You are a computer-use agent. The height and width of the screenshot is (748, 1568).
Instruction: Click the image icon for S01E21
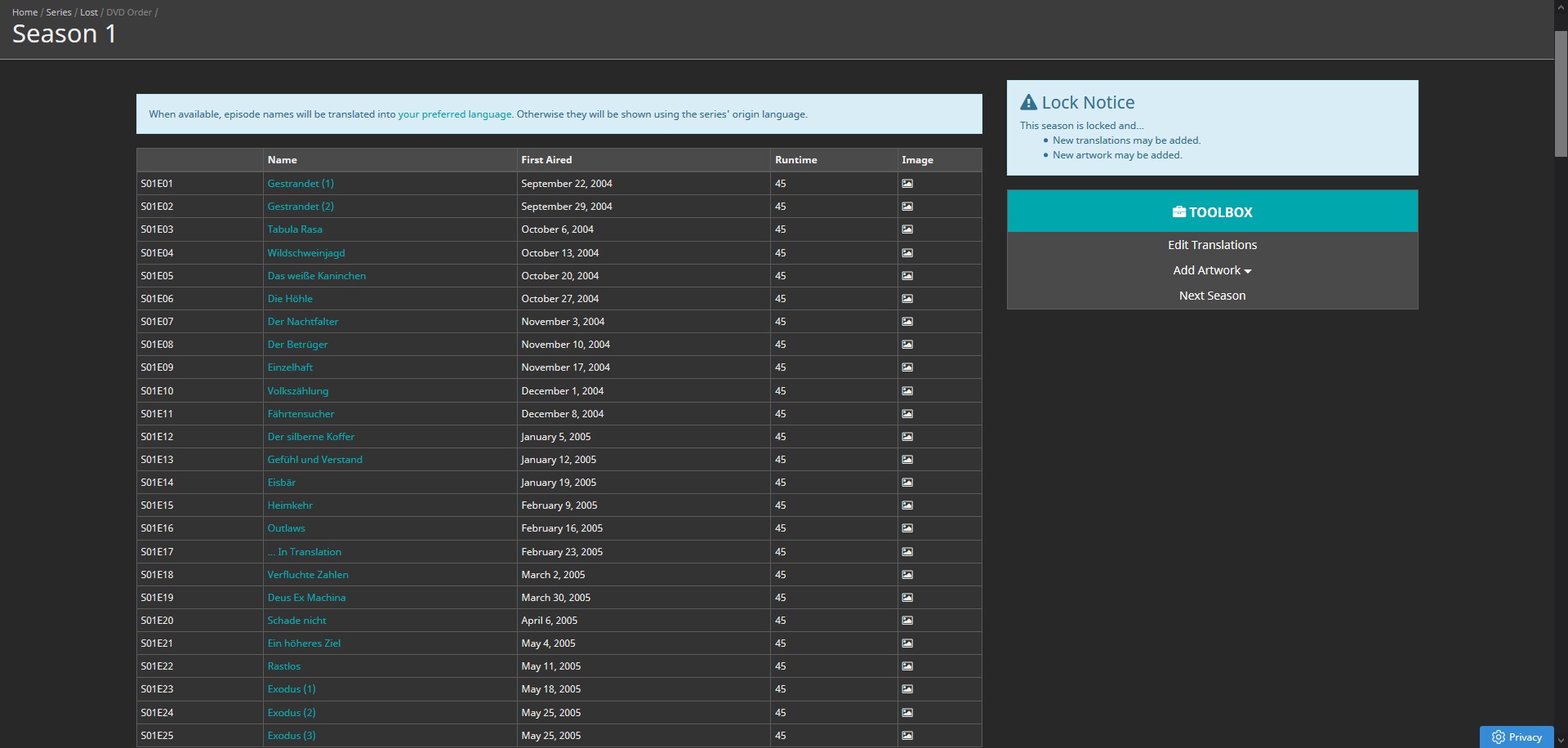click(907, 643)
